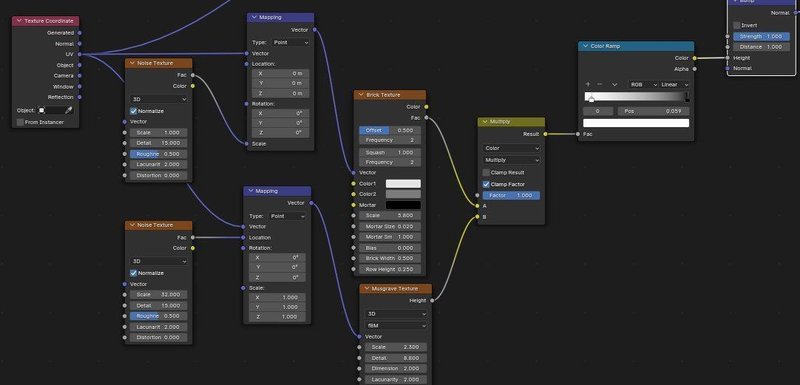Viewport: 800px width, 385px height.
Task: Click the Detail 8.800 field
Action: tap(396, 358)
